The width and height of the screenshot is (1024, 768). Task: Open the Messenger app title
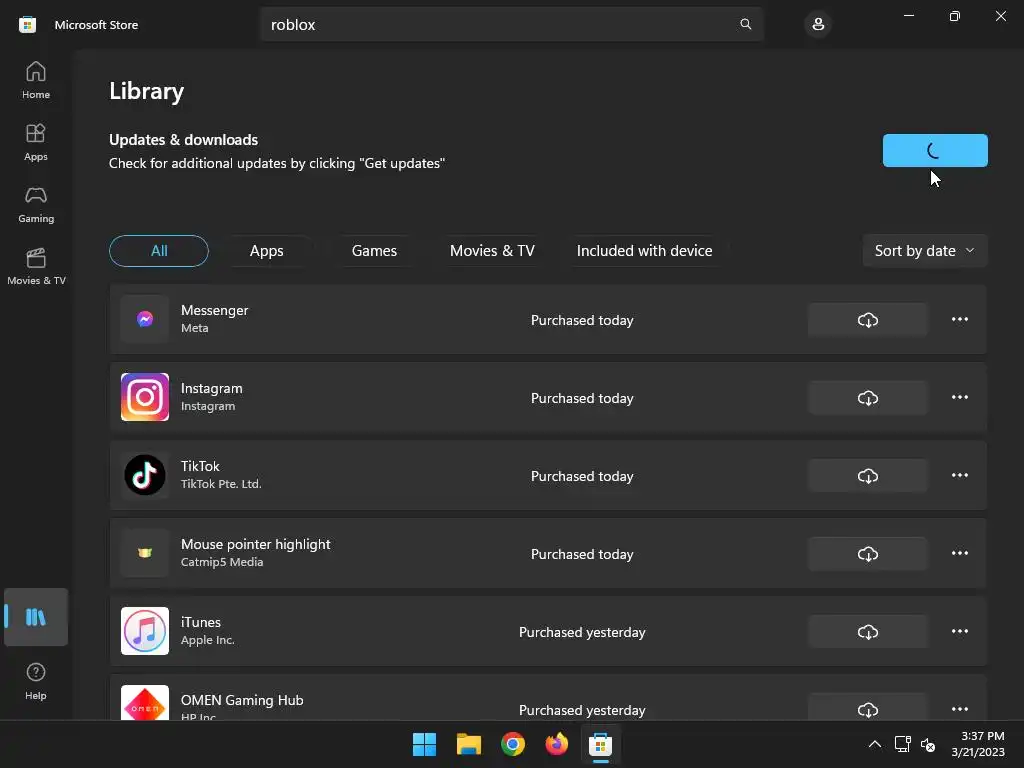coord(214,310)
